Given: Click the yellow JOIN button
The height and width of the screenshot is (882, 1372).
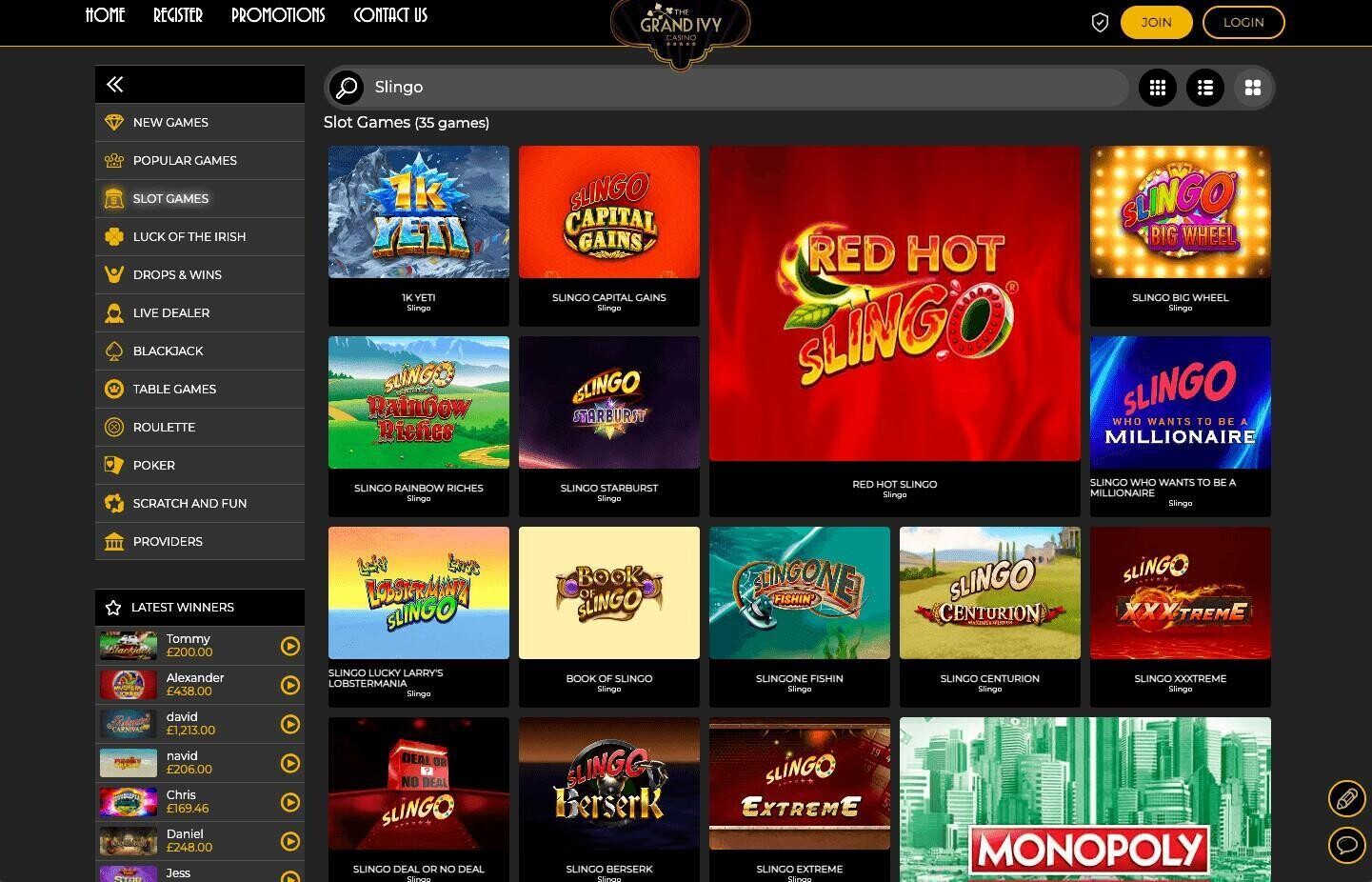Looking at the screenshot, I should coord(1156,22).
